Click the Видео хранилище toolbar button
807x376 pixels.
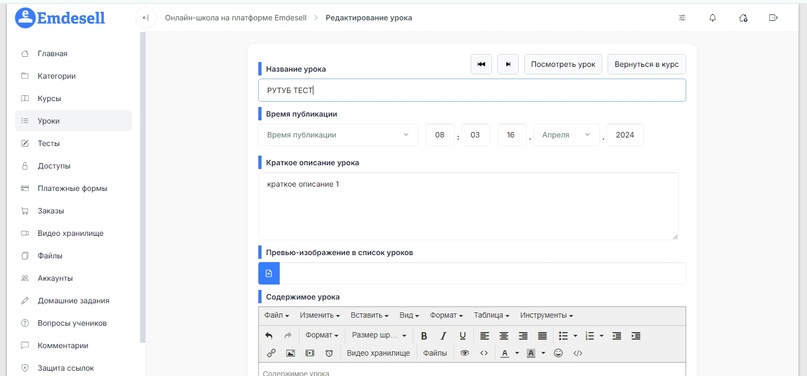pyautogui.click(x=378, y=353)
